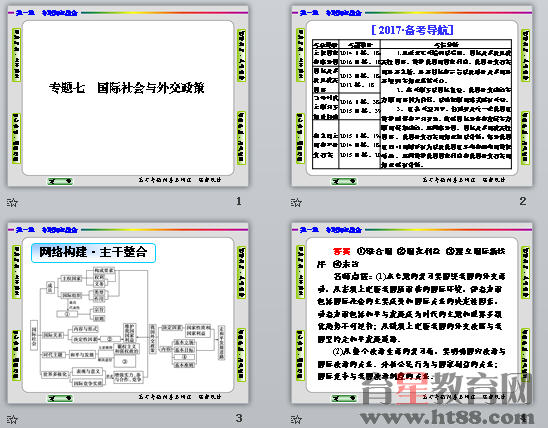The image size is (548, 428).
Task: Select slide 4 with the answer text
Action: point(412,313)
